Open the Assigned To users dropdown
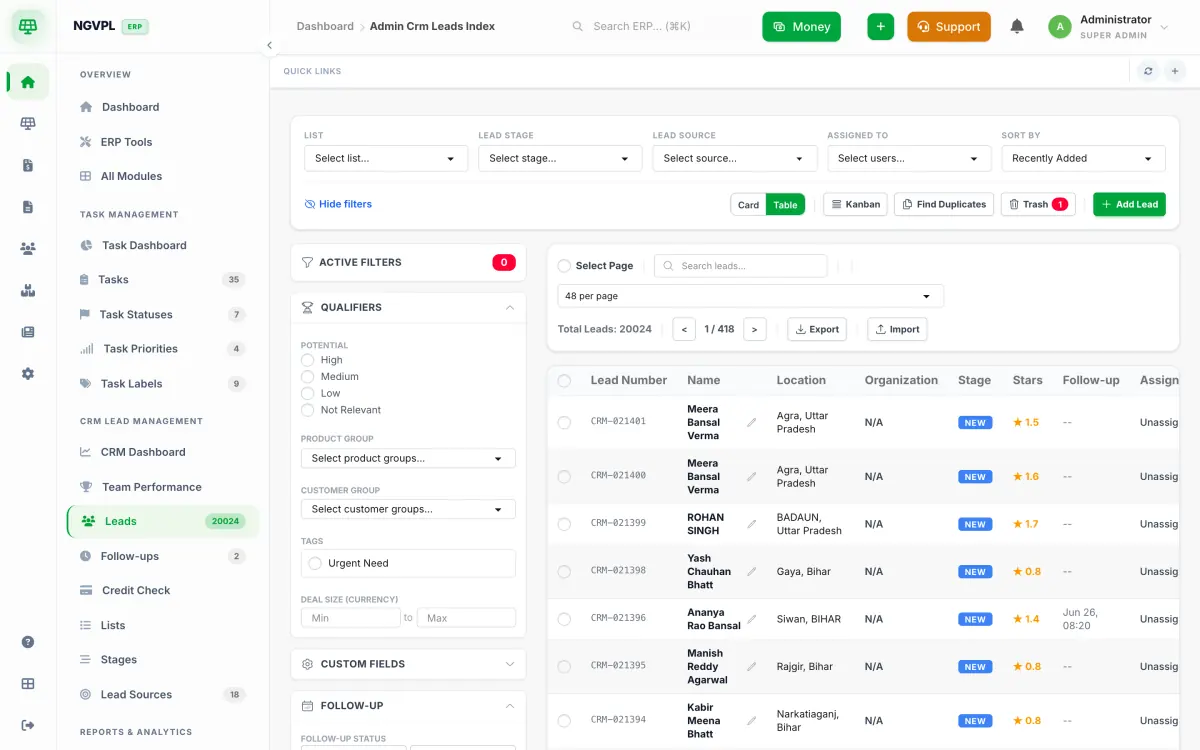The width and height of the screenshot is (1200, 750). tap(909, 158)
